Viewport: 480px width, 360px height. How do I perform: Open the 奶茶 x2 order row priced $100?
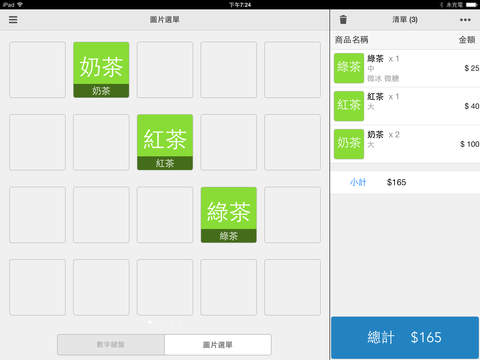[406, 144]
